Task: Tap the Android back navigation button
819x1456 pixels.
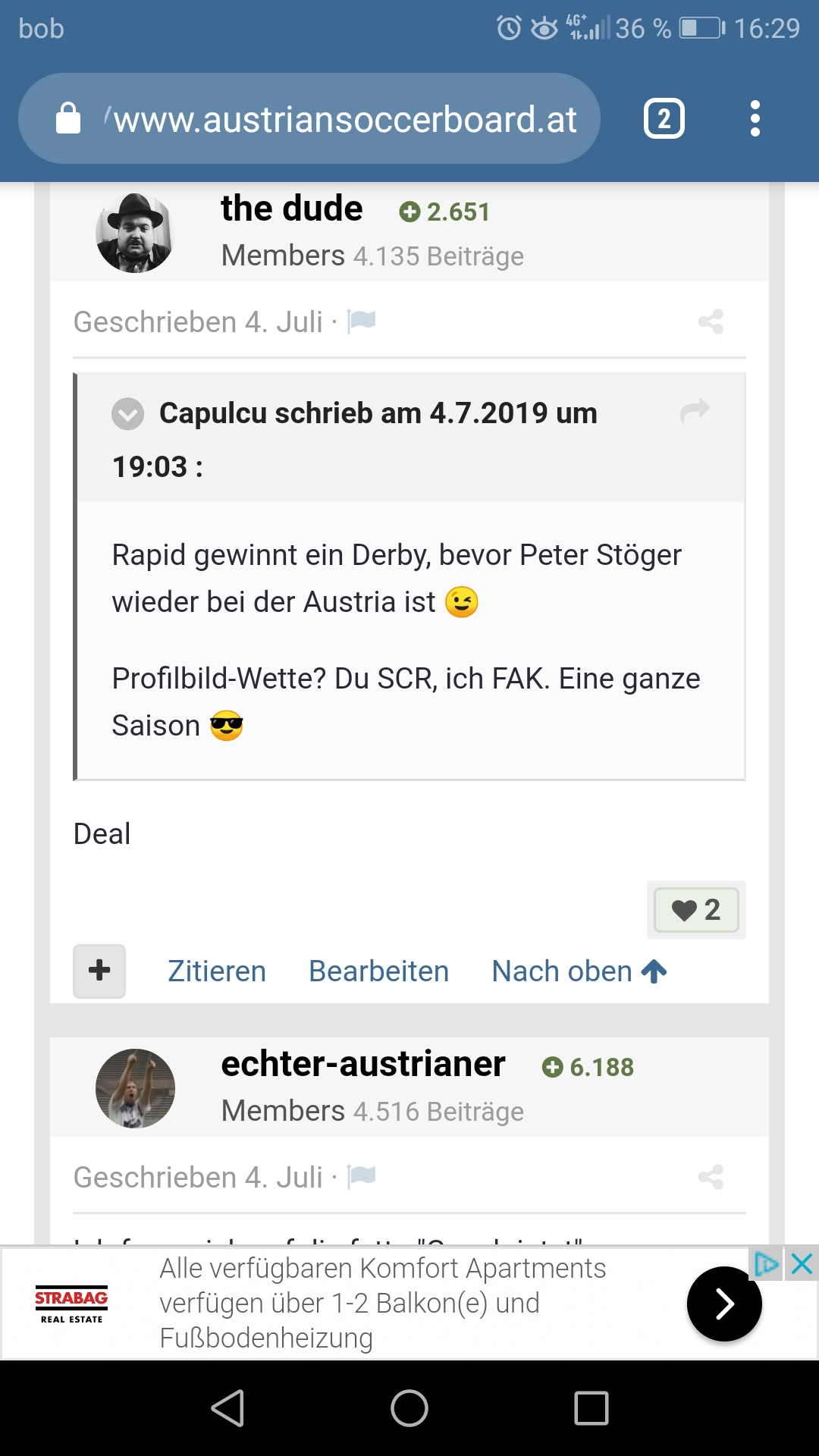Action: click(x=227, y=1408)
